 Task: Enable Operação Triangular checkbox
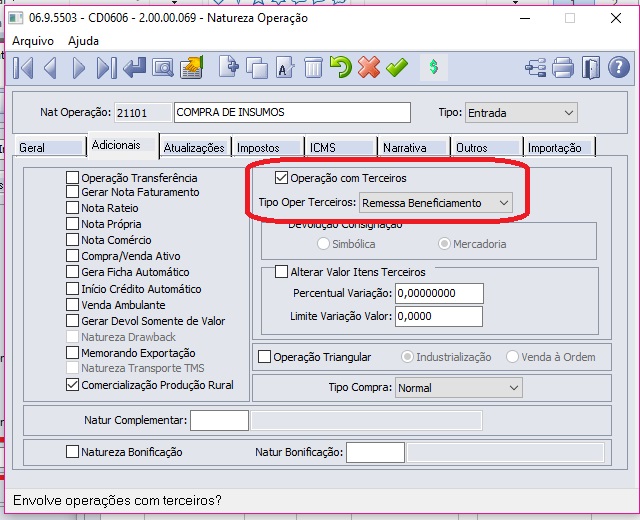(x=264, y=357)
